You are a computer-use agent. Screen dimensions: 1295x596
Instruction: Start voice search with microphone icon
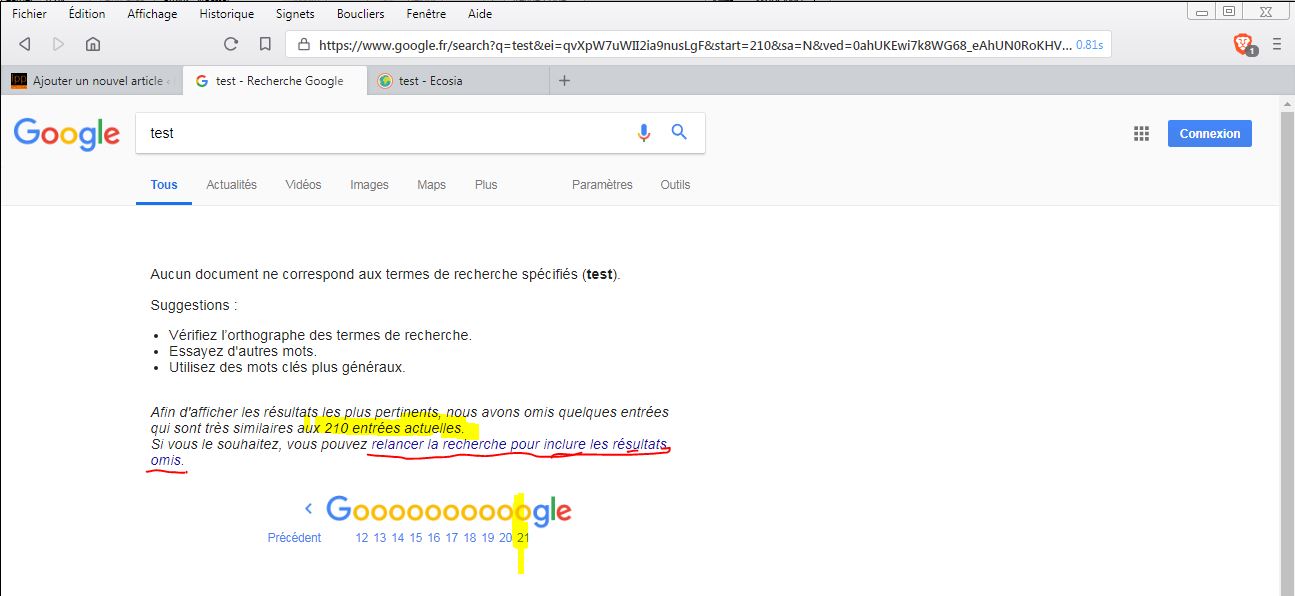pos(644,133)
